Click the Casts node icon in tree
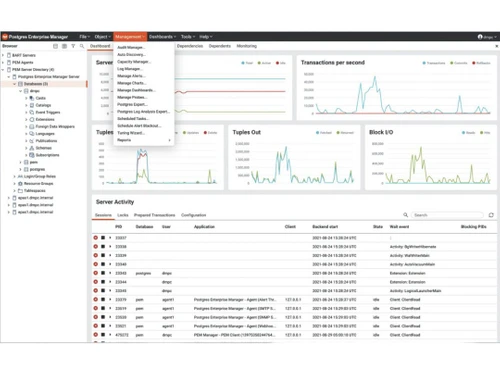The image size is (500, 375). pyautogui.click(x=32, y=98)
